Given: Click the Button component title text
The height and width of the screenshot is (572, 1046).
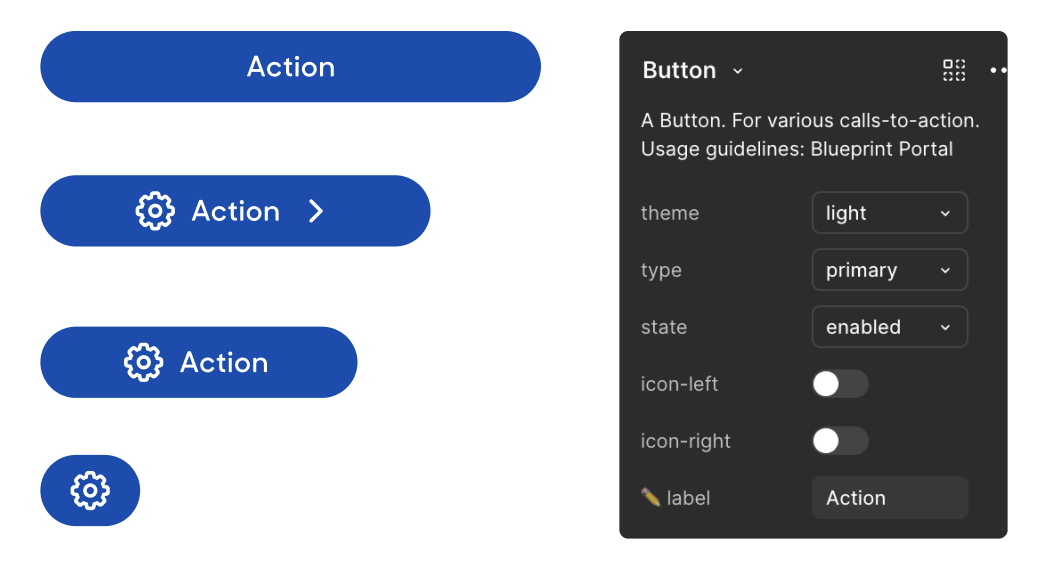Looking at the screenshot, I should click(679, 71).
